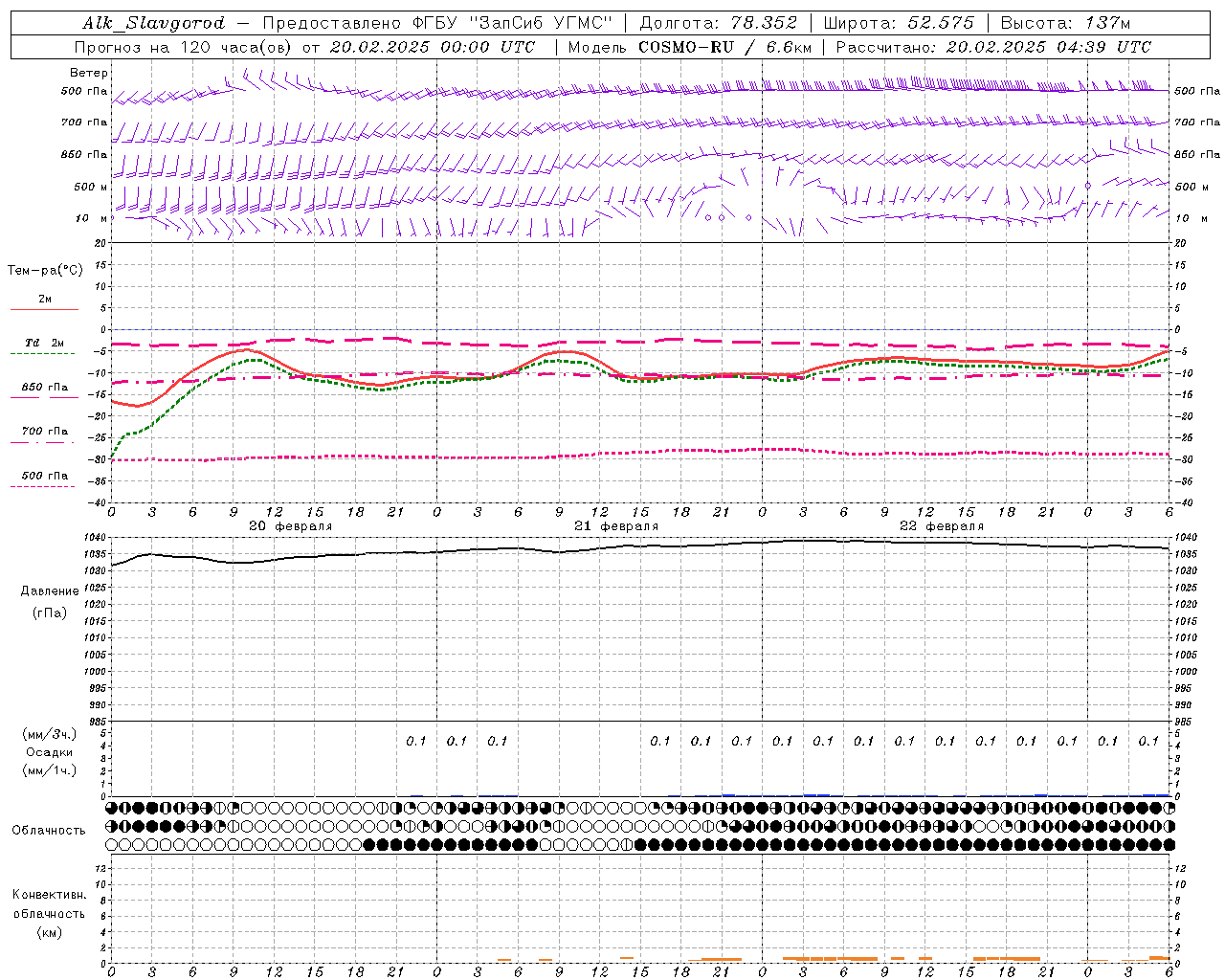Click the Рассчитано: 20.02.2025 04:39 UTC timestamp
Screen dimensions: 1225x980
[993, 47]
